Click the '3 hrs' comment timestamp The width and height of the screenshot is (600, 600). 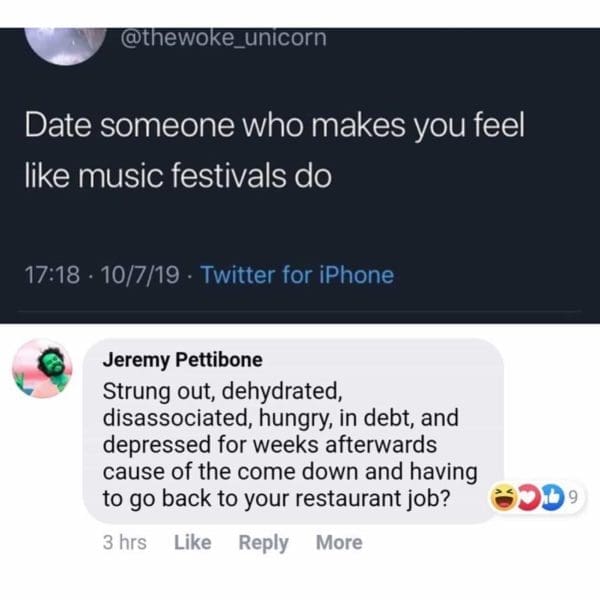(125, 543)
